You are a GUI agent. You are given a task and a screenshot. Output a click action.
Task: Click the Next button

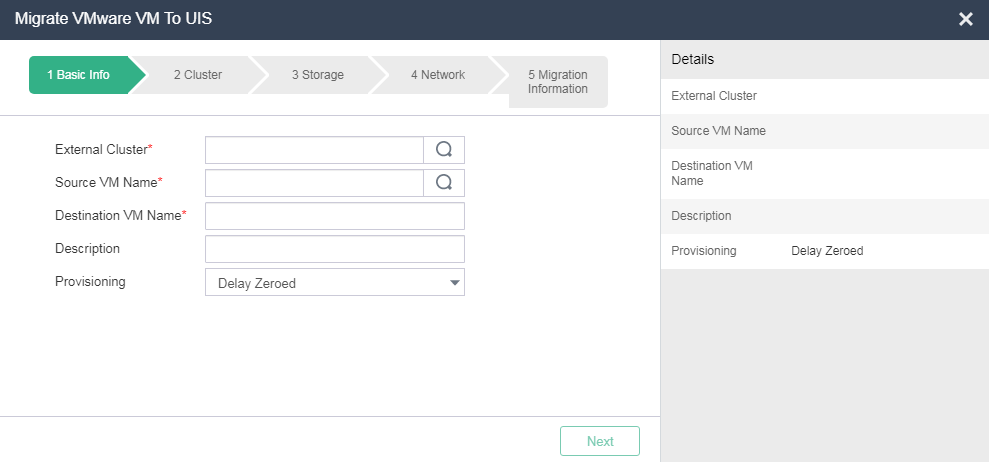(x=600, y=441)
